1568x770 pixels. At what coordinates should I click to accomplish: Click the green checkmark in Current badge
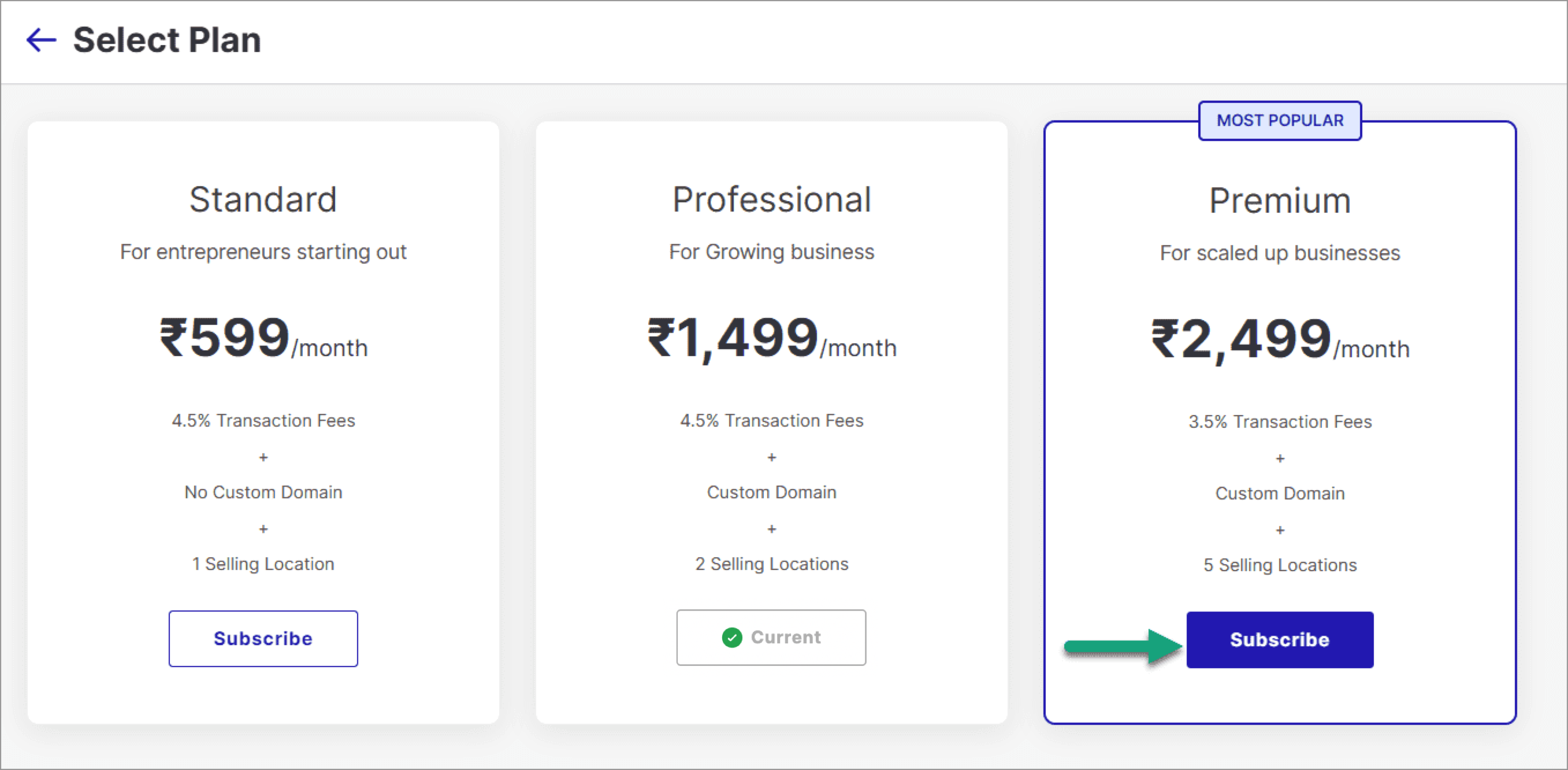pos(731,638)
